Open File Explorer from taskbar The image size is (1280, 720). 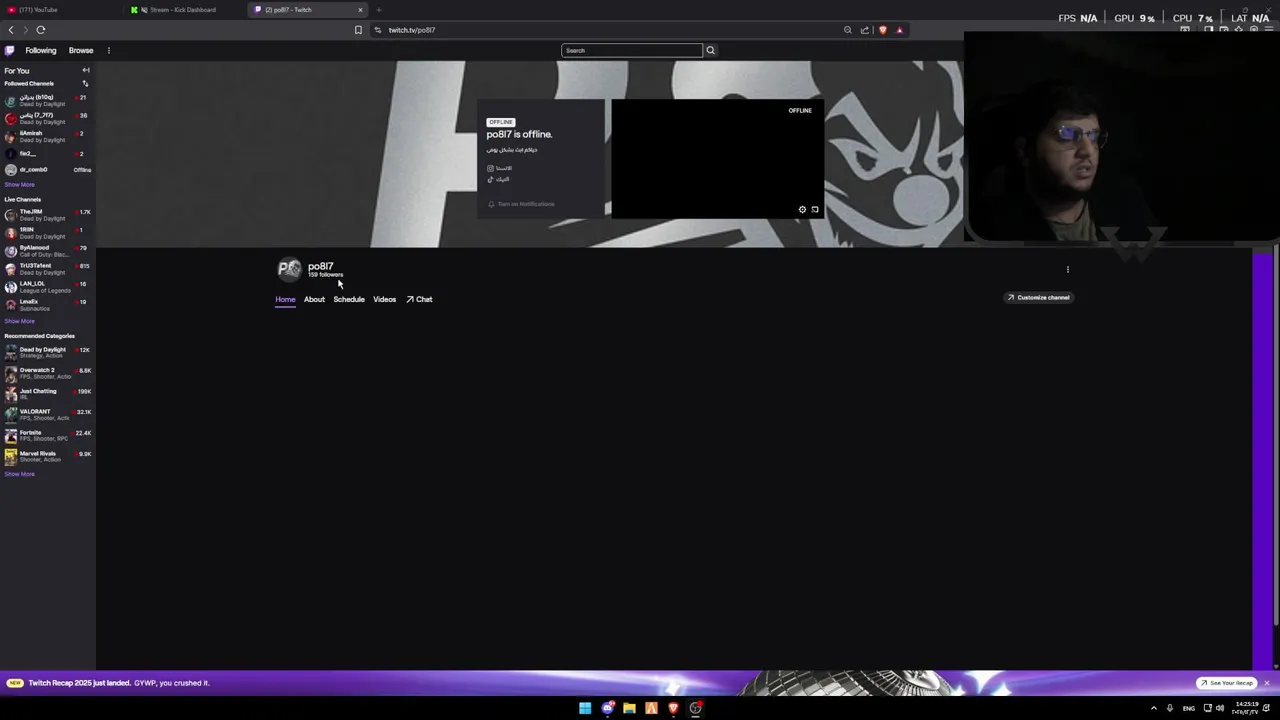click(x=629, y=708)
